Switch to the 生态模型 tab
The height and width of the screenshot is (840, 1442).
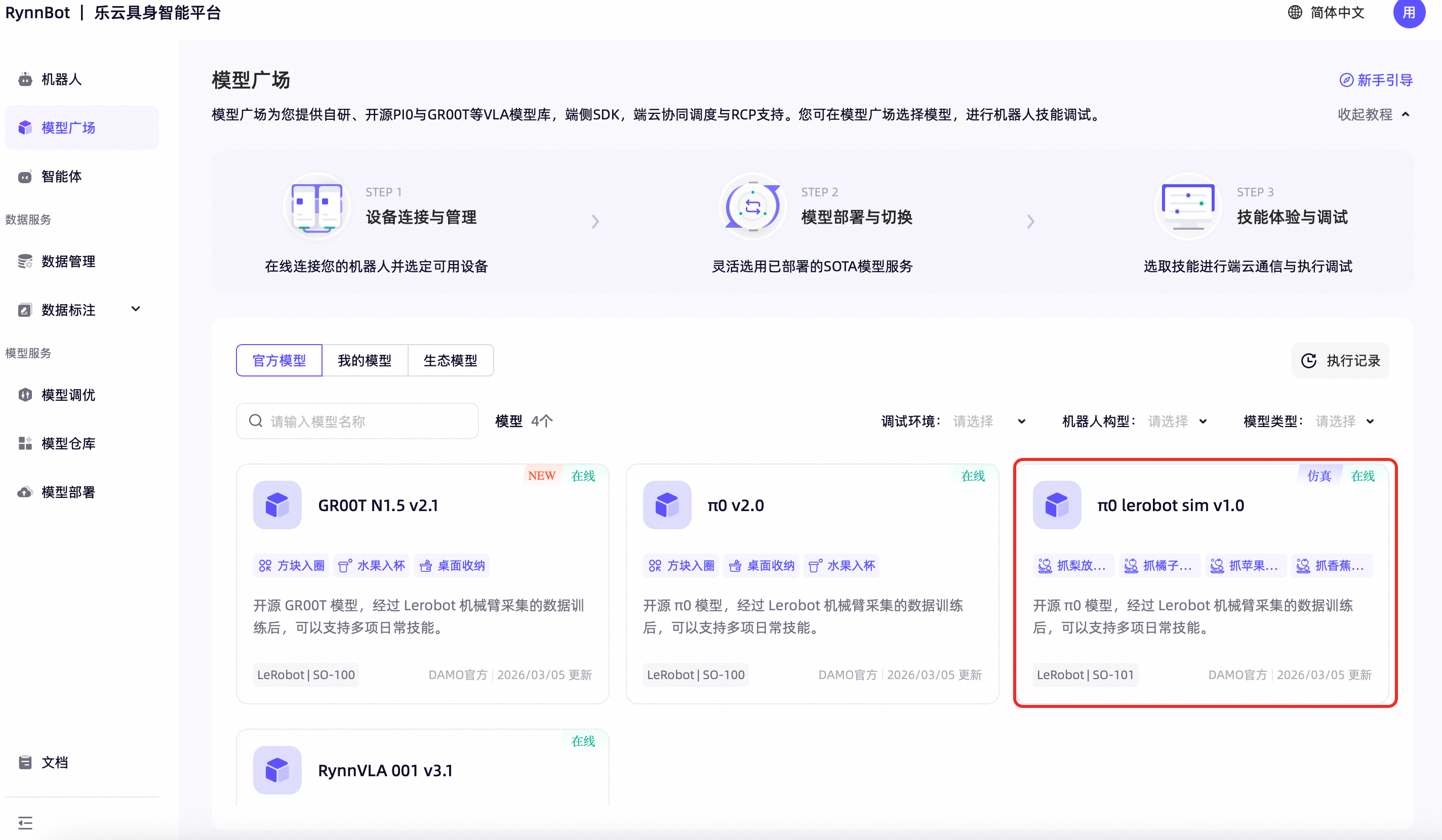tap(450, 360)
